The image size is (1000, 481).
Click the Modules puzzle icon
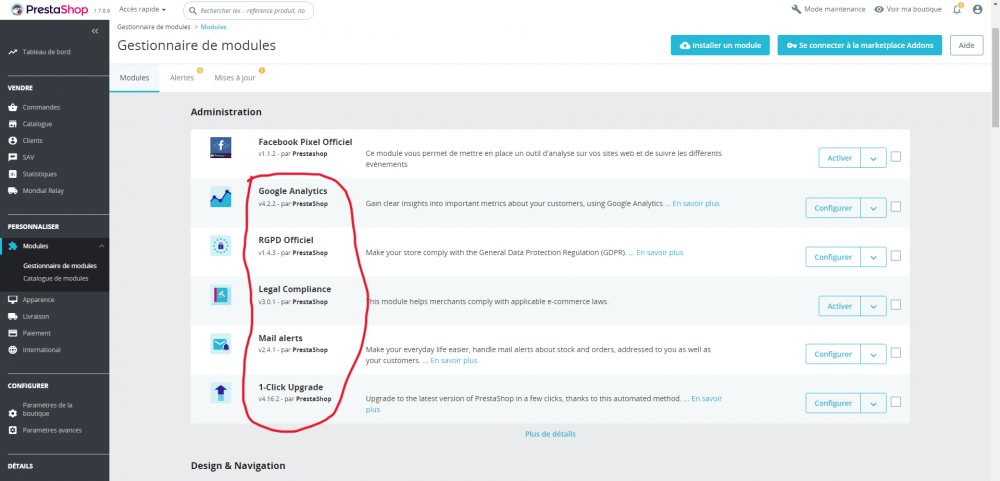[13, 246]
